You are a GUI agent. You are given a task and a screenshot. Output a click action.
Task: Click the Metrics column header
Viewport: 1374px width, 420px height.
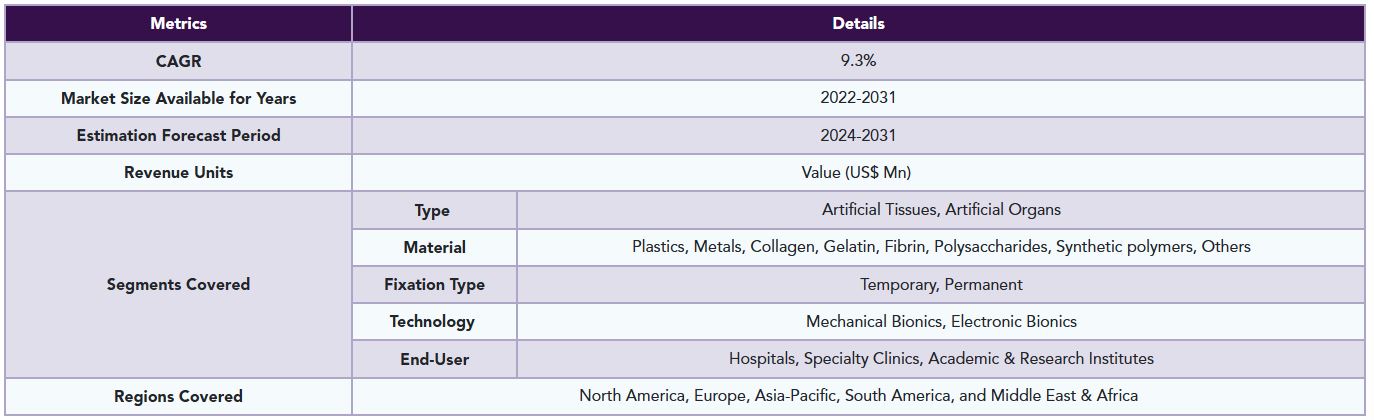(x=178, y=23)
